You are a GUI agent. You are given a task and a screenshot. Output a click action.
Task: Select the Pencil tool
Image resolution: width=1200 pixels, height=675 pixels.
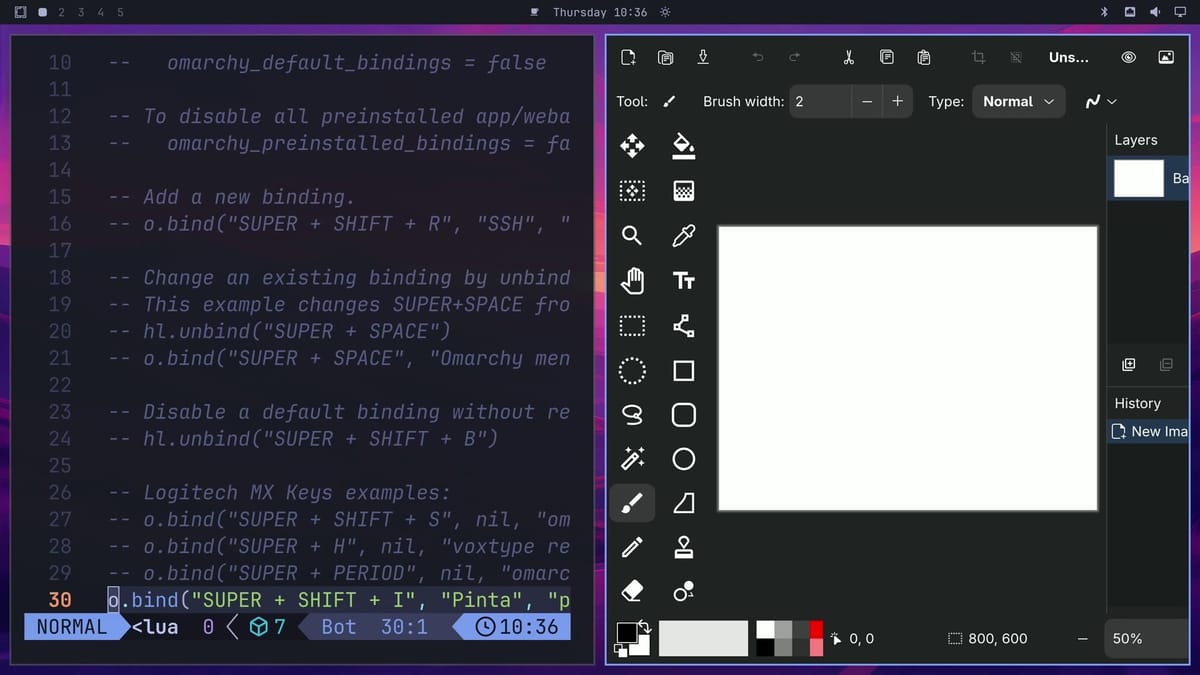pyautogui.click(x=632, y=547)
